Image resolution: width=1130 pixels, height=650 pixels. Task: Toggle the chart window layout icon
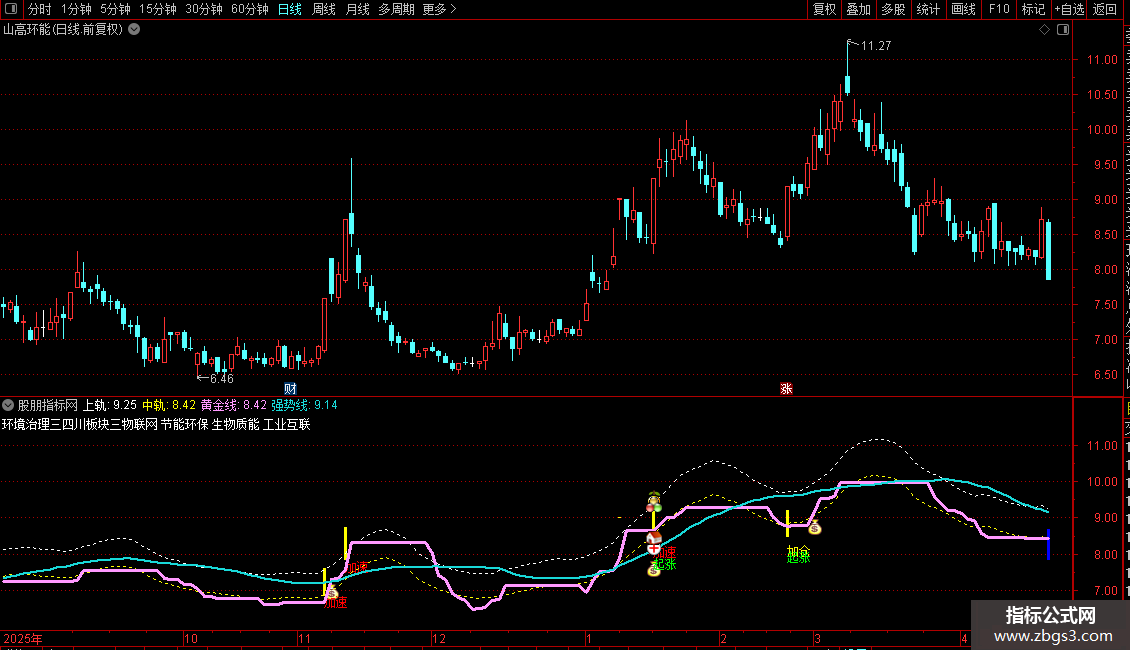(x=1063, y=30)
